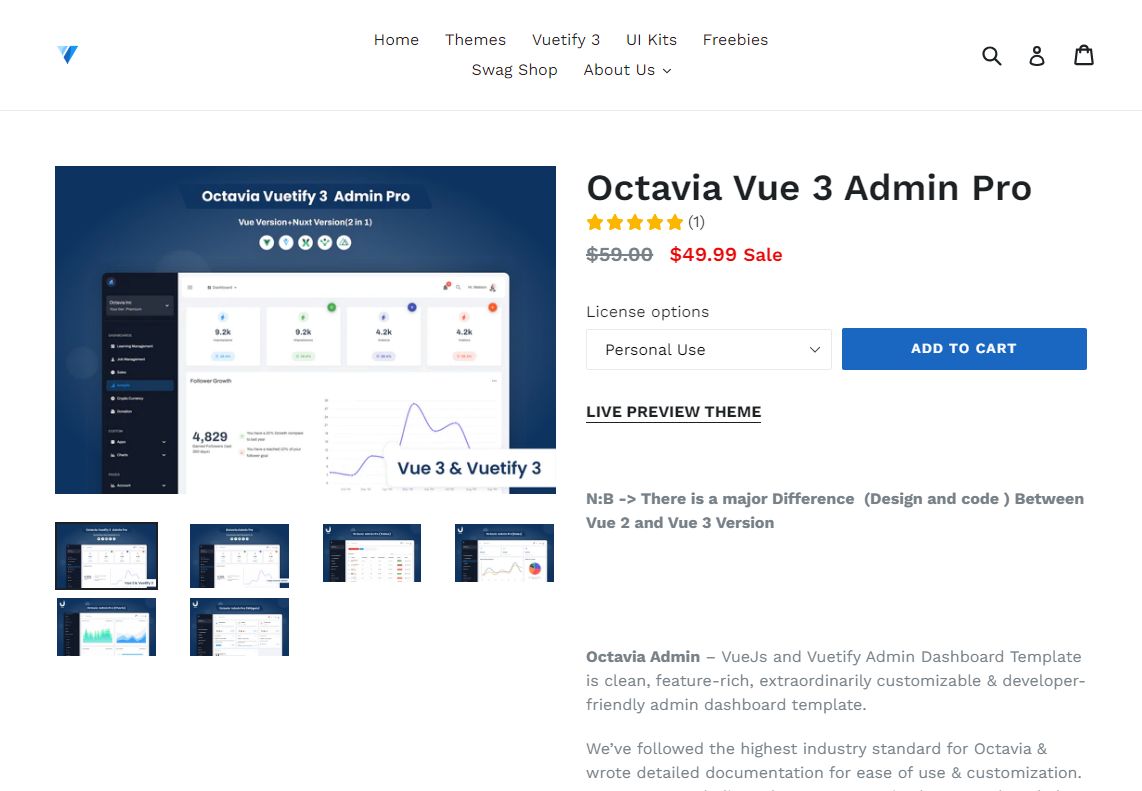Click the crossed-out $59.00 price
1142x791 pixels.
(x=619, y=255)
